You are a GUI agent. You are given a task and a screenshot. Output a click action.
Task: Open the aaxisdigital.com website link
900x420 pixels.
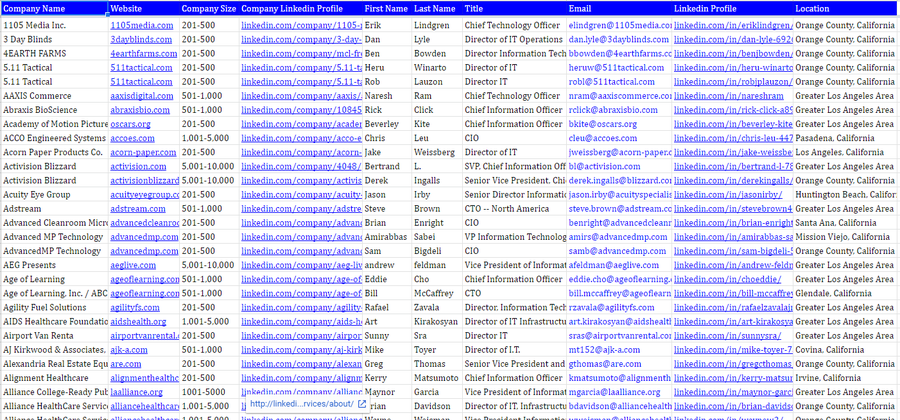[142, 96]
